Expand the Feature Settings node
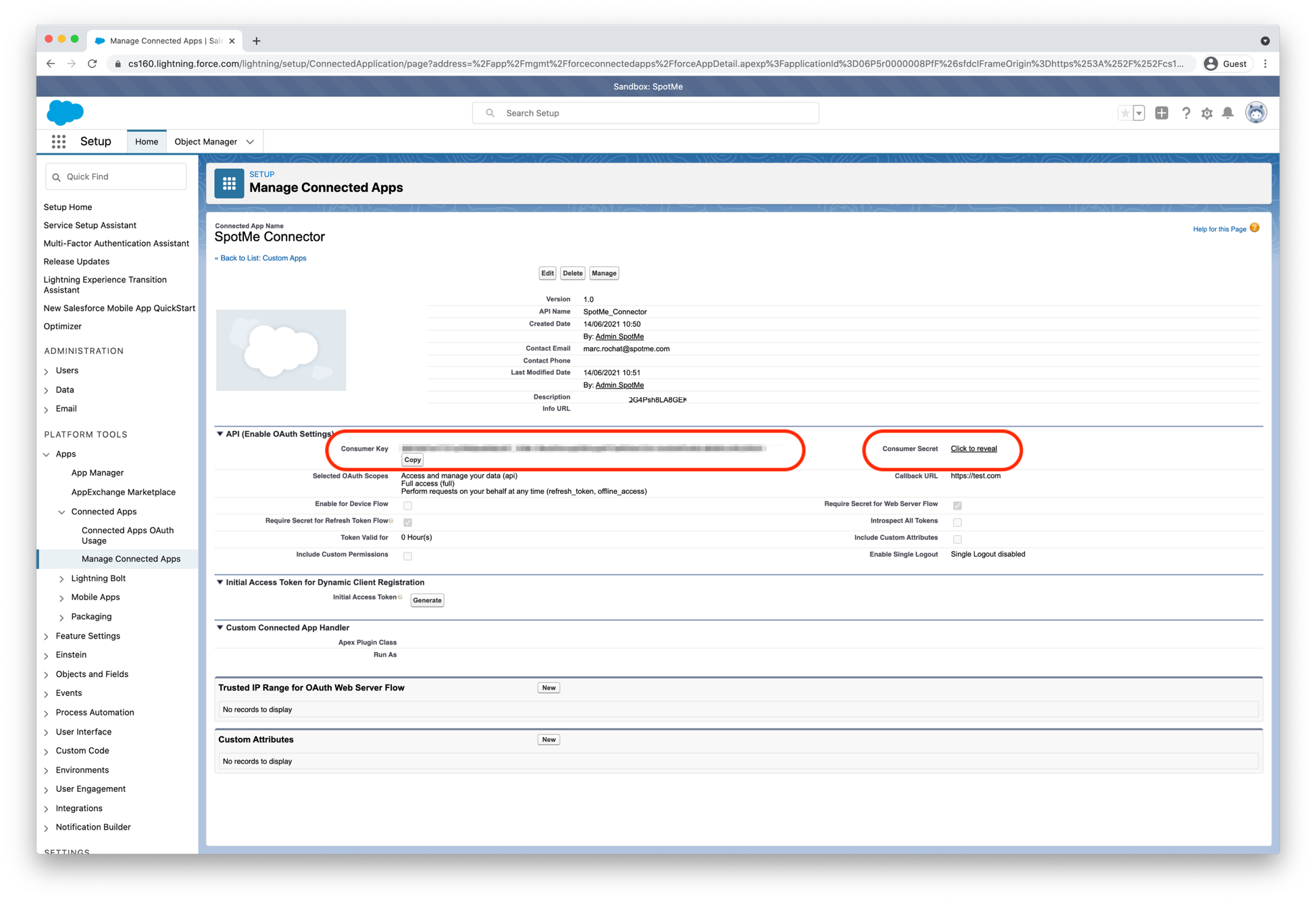This screenshot has width=1316, height=902. click(47, 636)
